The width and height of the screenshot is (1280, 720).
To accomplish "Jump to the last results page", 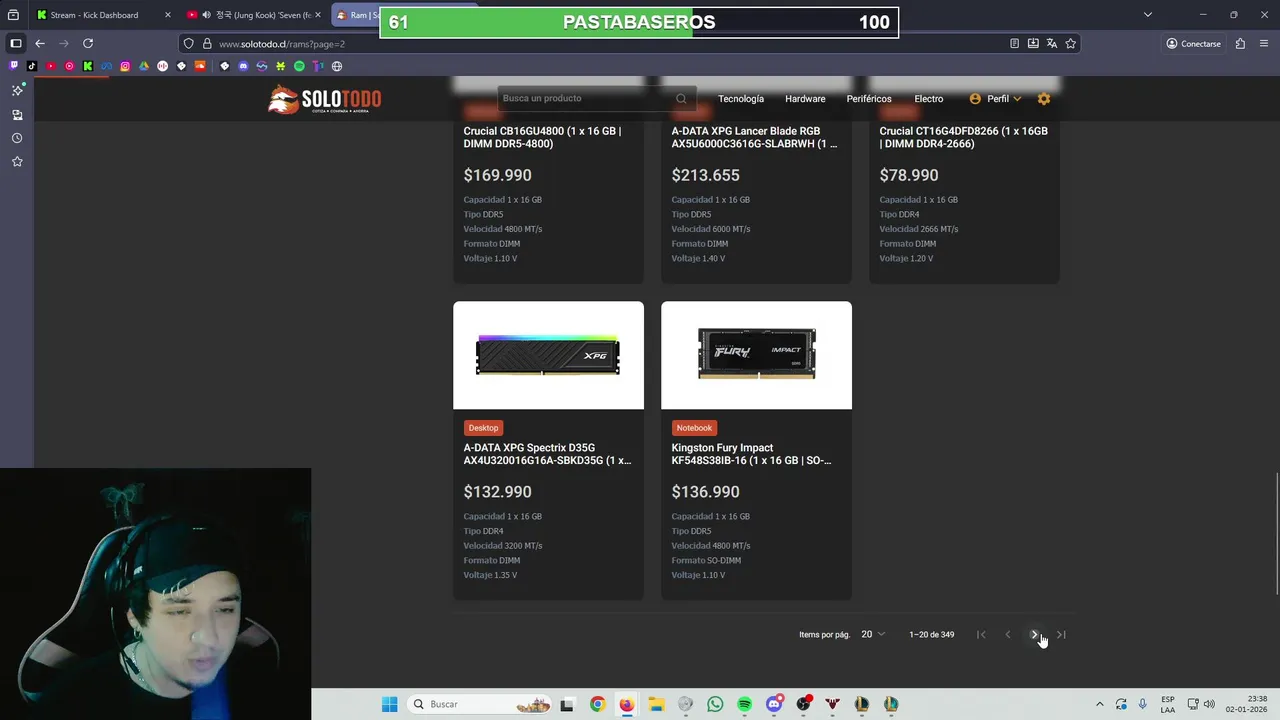I will click(1061, 635).
